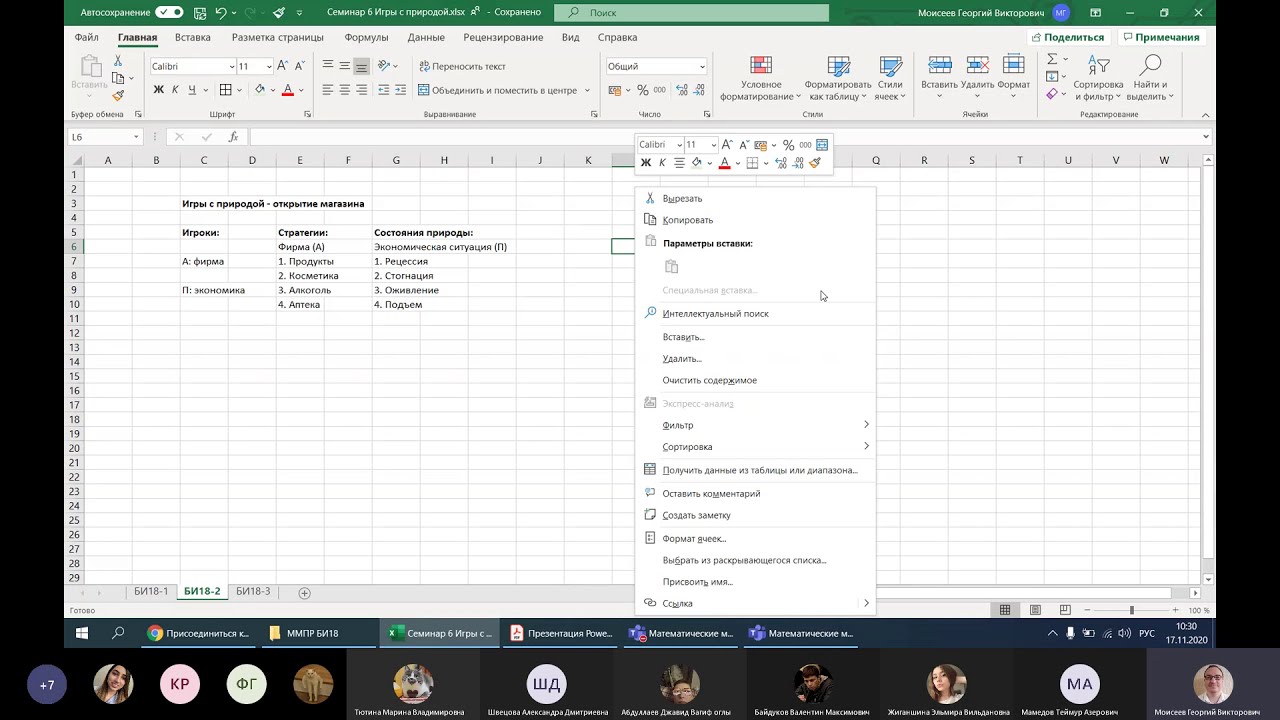Click the Undo arrow in title bar

tap(221, 13)
